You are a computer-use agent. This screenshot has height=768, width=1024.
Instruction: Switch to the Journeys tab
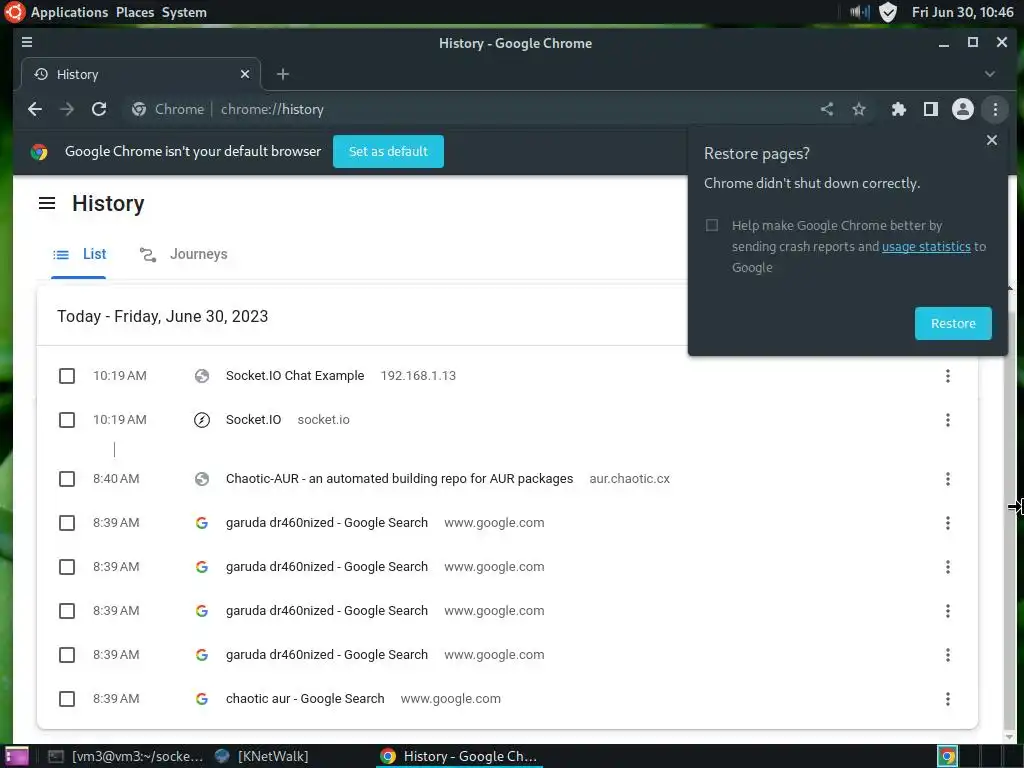184,255
